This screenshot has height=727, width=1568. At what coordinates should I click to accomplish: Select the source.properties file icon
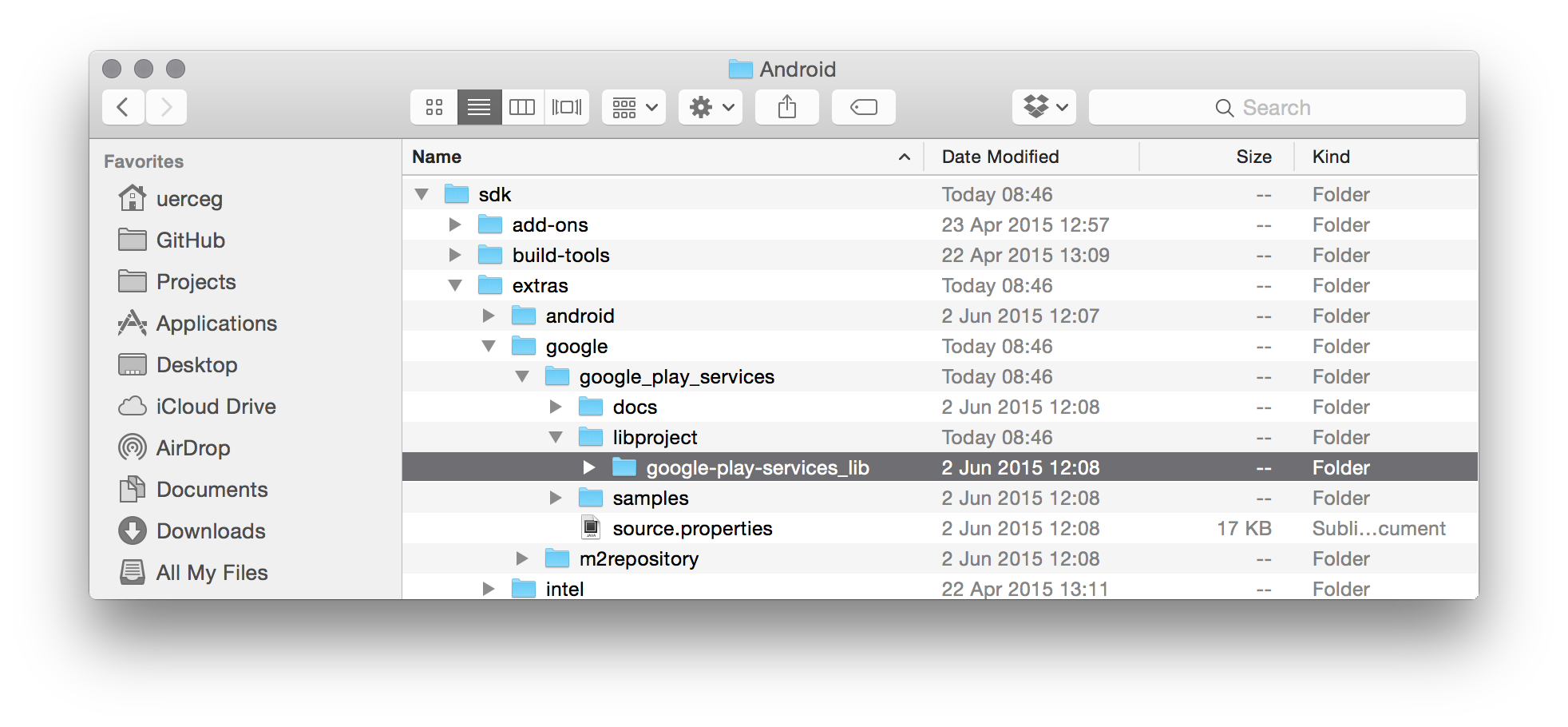pyautogui.click(x=591, y=528)
